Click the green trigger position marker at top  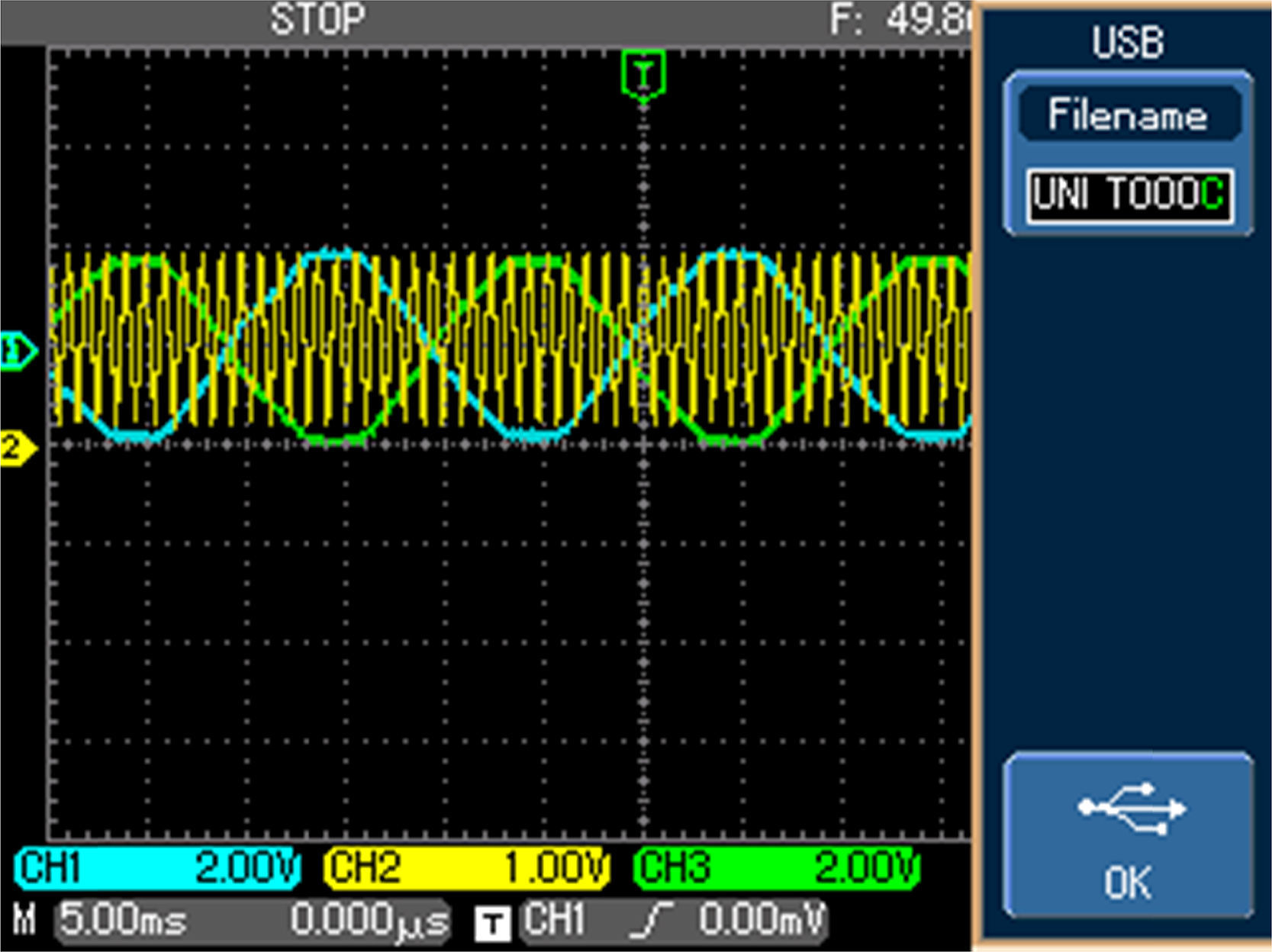[644, 75]
